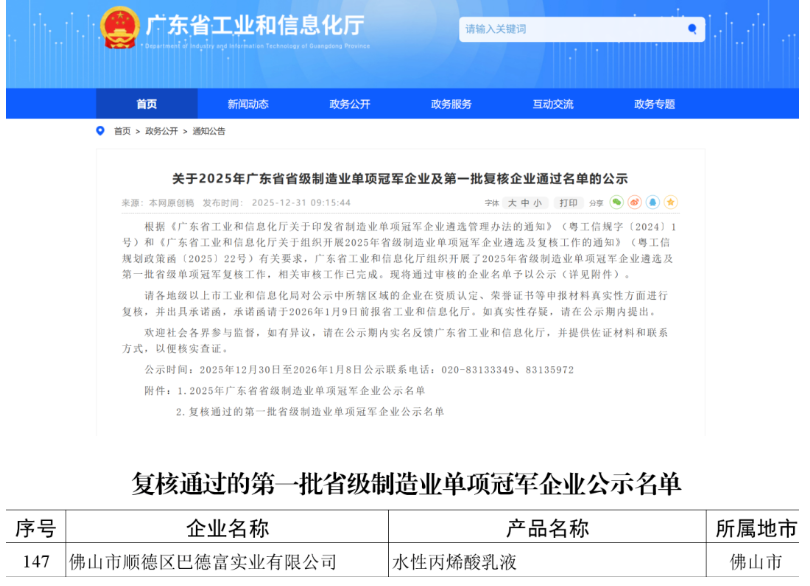This screenshot has width=810, height=586.
Task: Click the 通知公告 breadcrumb link
Action: [x=209, y=131]
